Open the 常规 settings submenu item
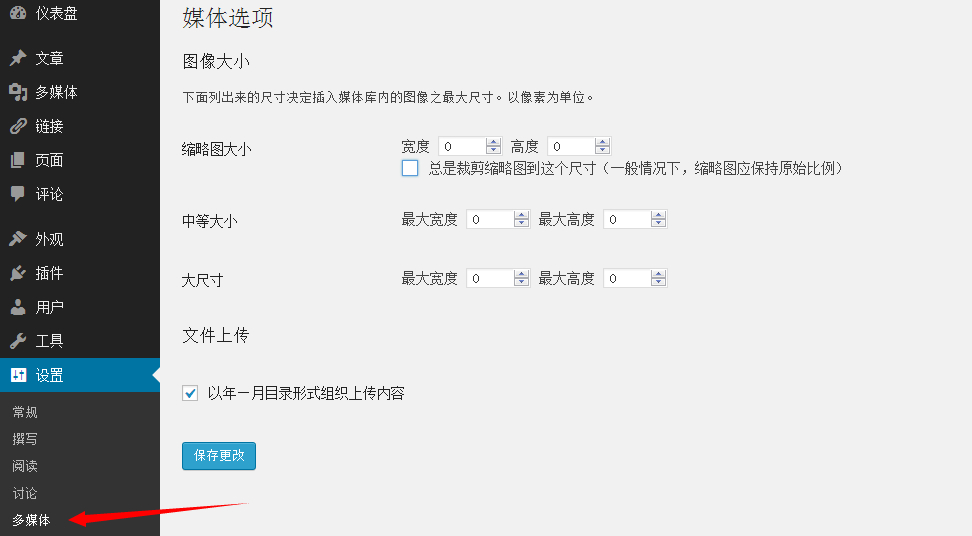 (25, 412)
